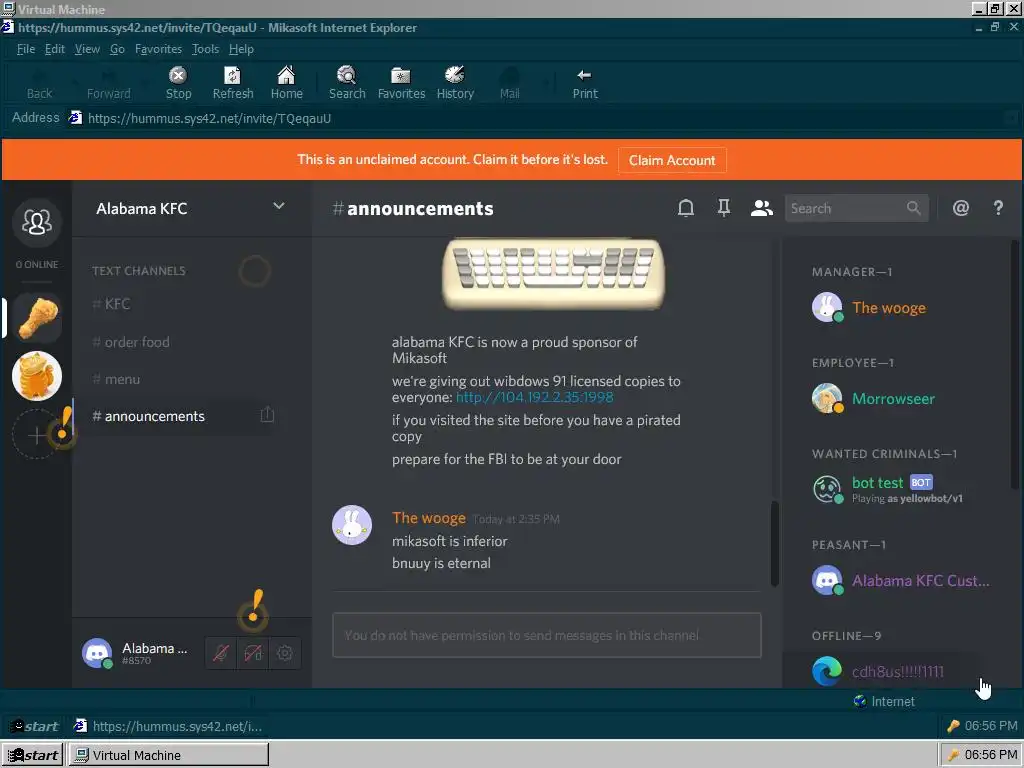The width and height of the screenshot is (1024, 768).
Task: Click the search magnifier icon in channel header
Action: click(x=914, y=208)
